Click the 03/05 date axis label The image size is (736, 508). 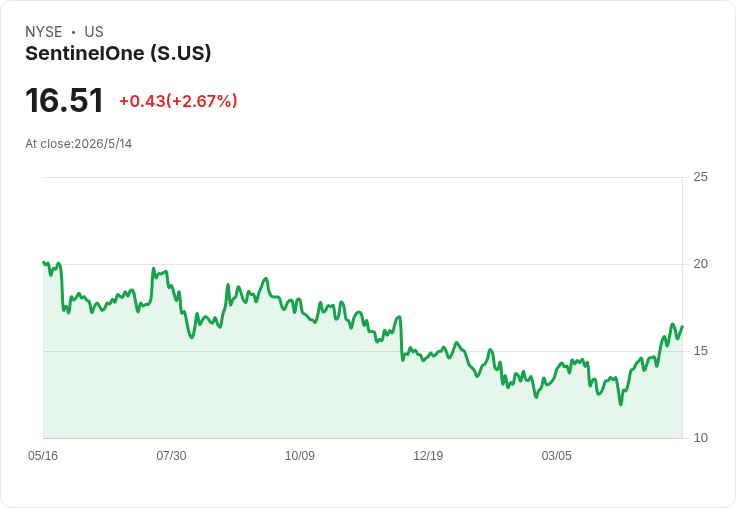556,455
